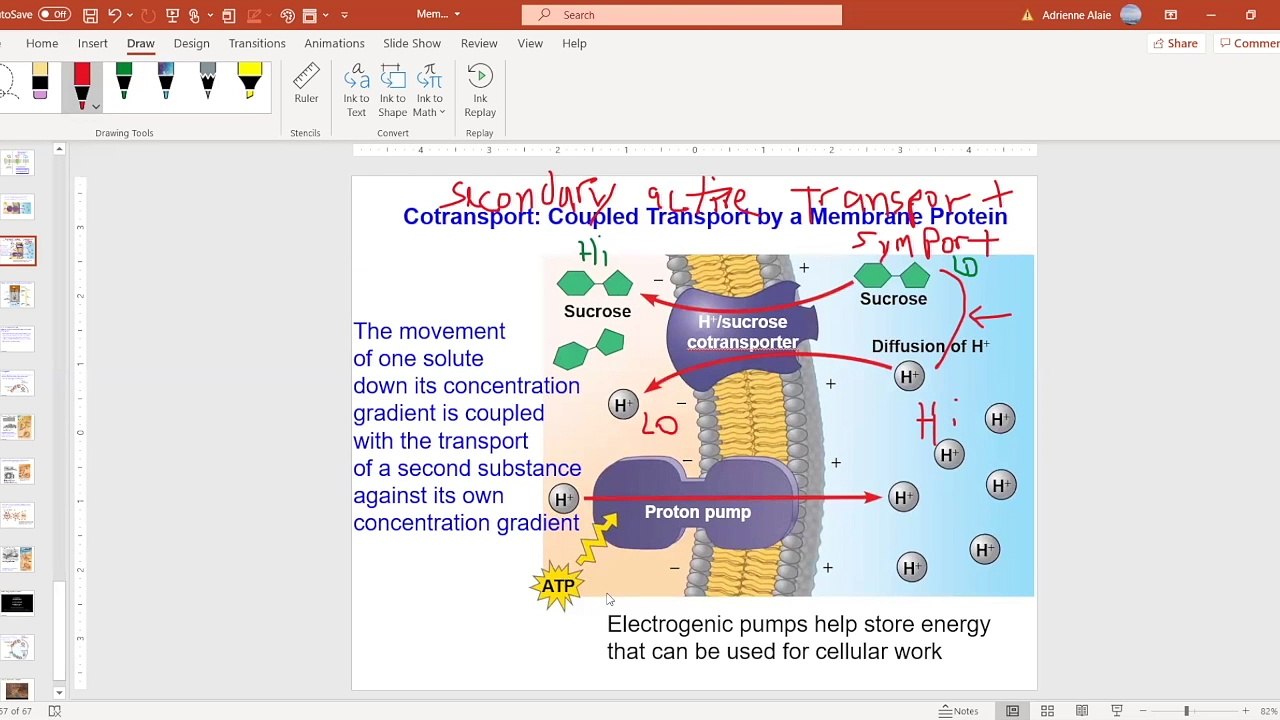Switch to Slide Sorter view
The width and height of the screenshot is (1280, 720).
[1047, 711]
